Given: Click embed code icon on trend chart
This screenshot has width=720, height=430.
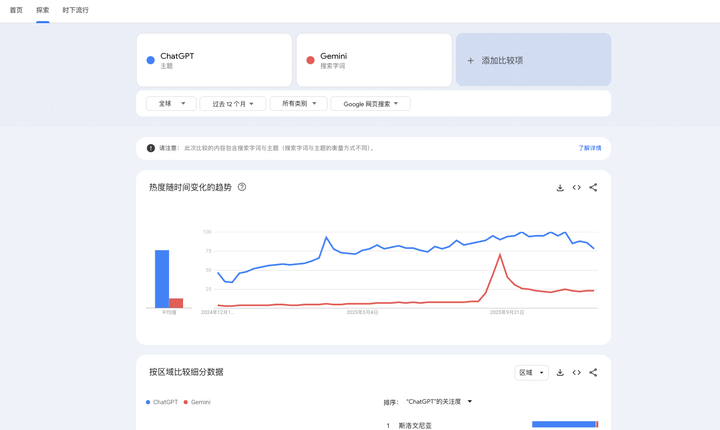Looking at the screenshot, I should [576, 188].
